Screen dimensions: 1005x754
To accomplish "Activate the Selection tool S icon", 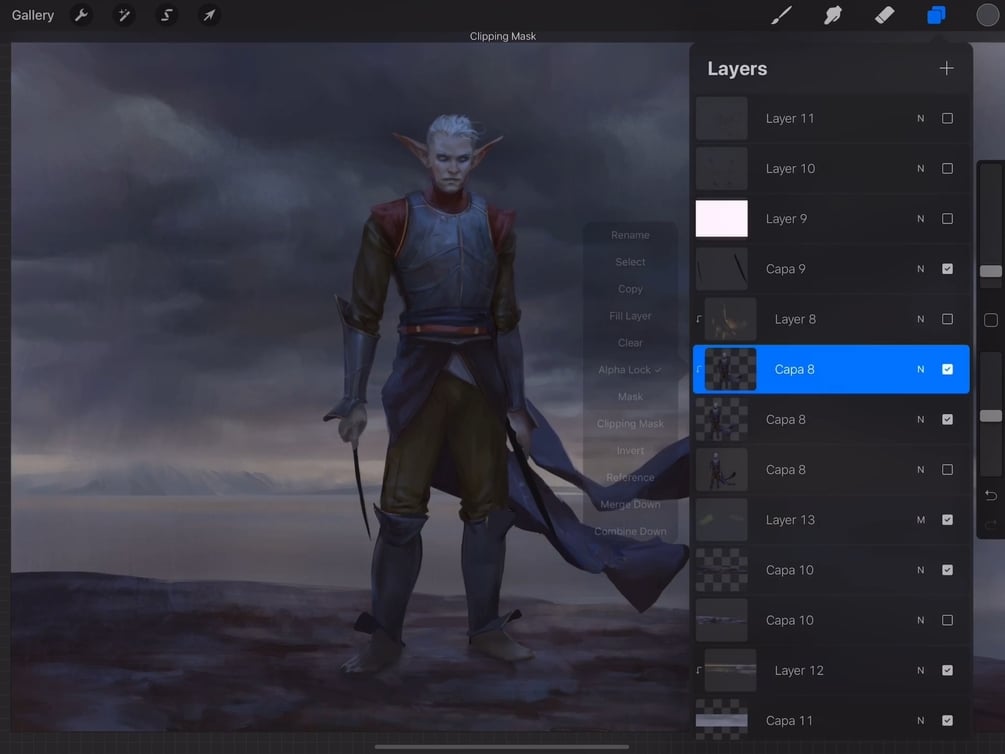I will [167, 15].
